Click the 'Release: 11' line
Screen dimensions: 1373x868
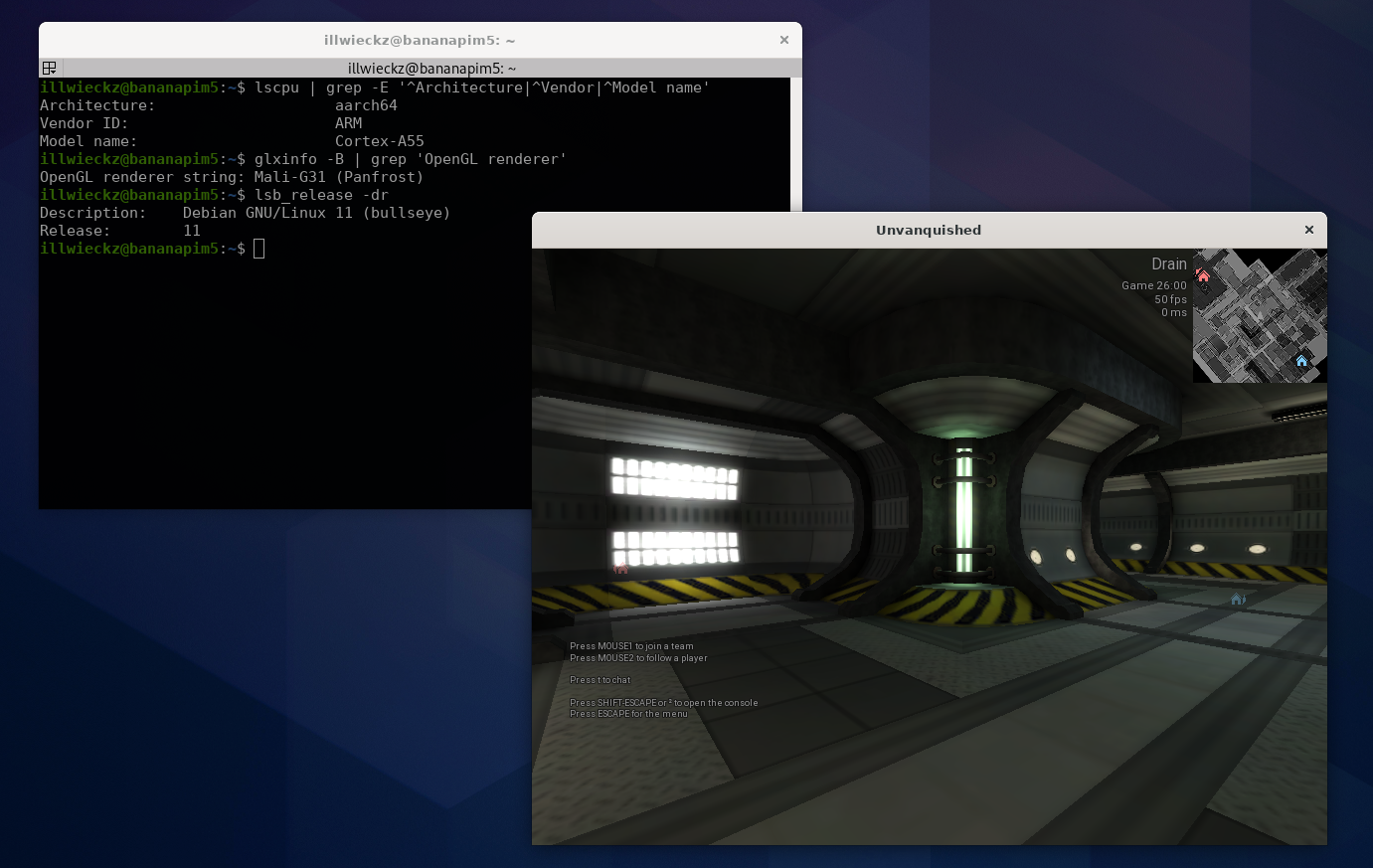coord(120,231)
